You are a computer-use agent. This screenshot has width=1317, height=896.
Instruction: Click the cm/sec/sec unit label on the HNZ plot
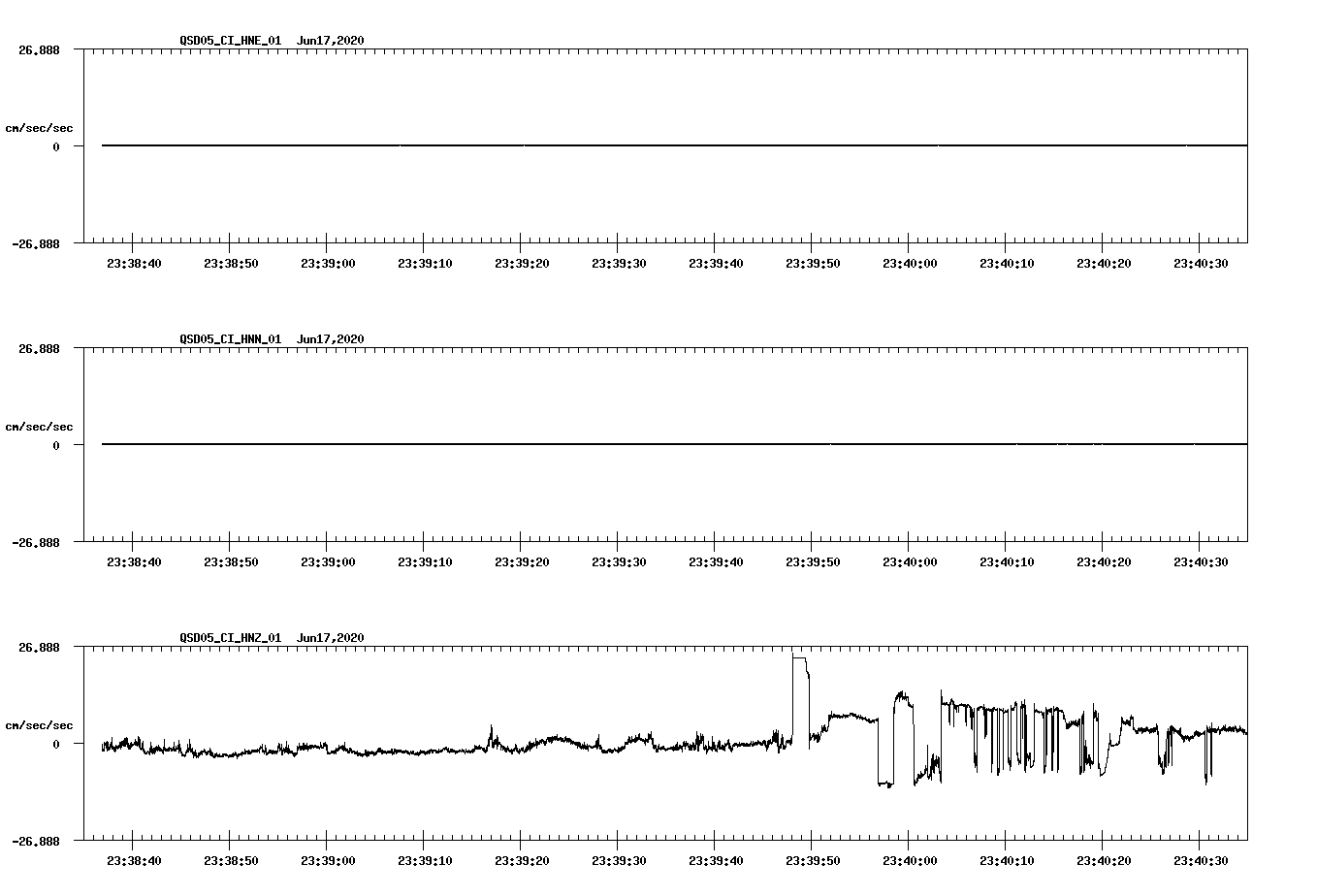click(39, 725)
